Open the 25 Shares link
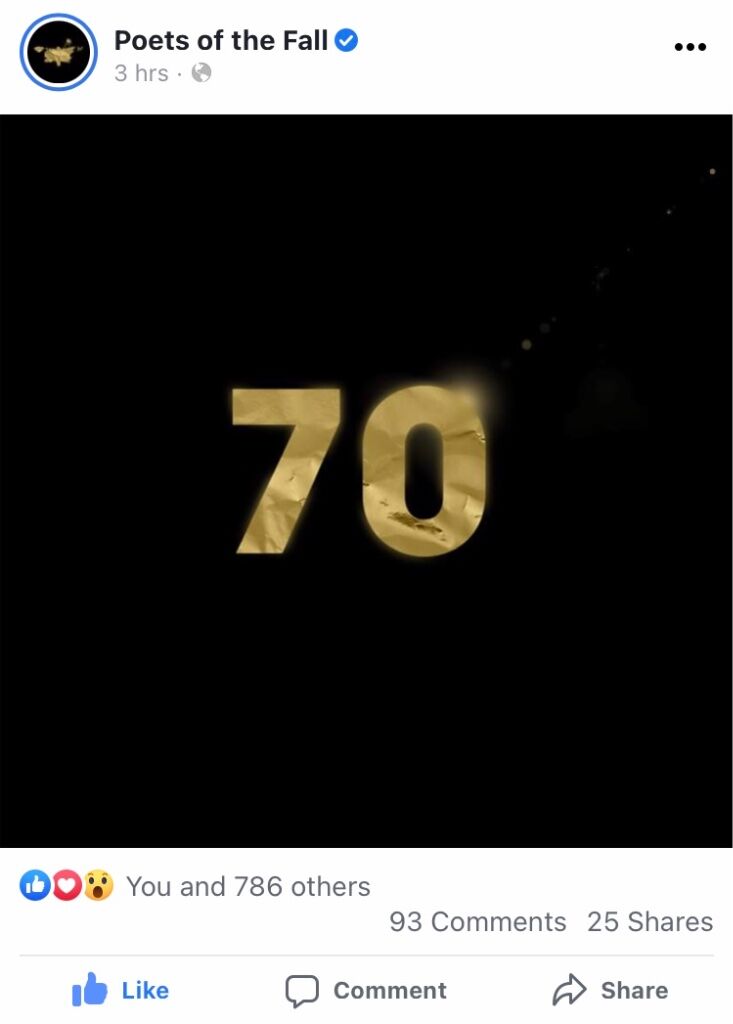 (x=650, y=922)
